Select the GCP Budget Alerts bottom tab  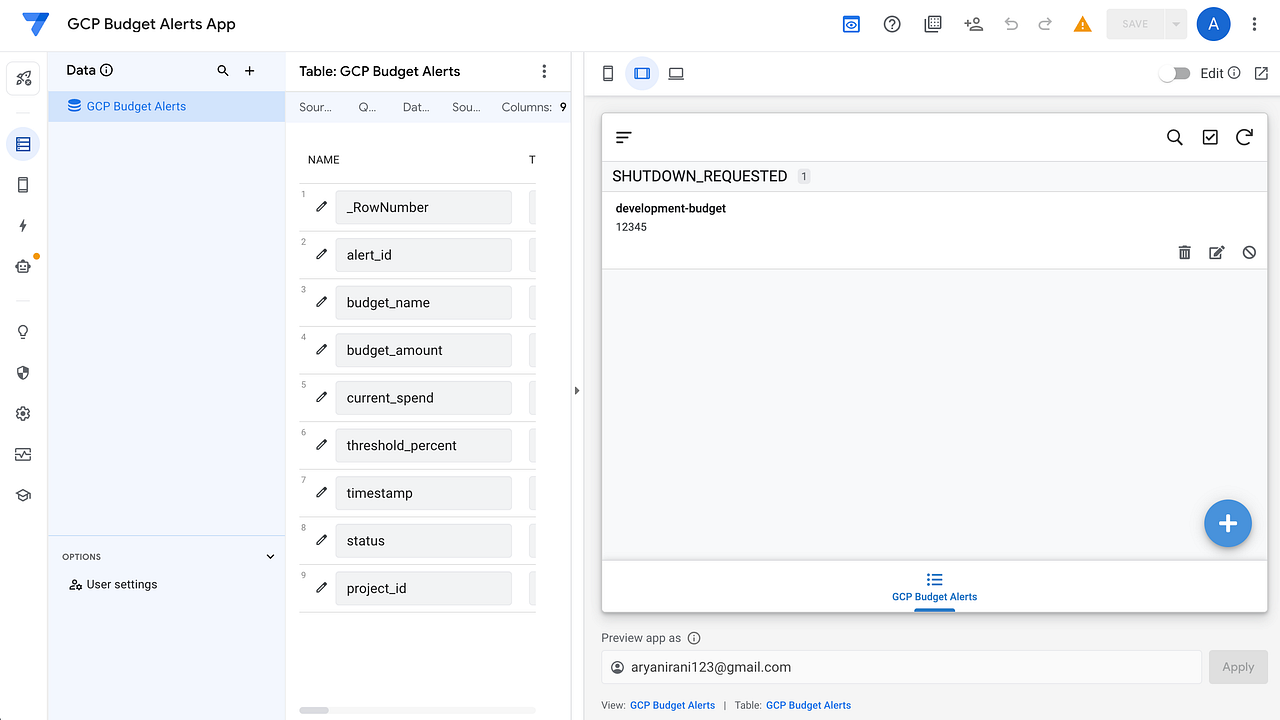point(934,587)
